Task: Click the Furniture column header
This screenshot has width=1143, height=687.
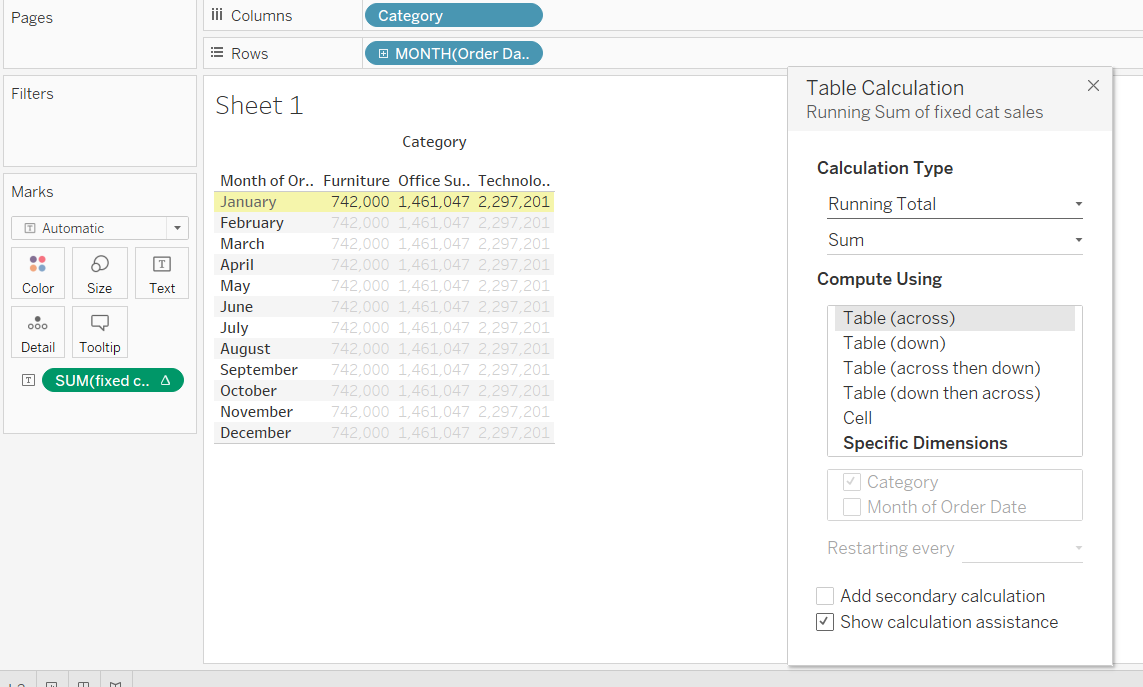Action: [356, 180]
